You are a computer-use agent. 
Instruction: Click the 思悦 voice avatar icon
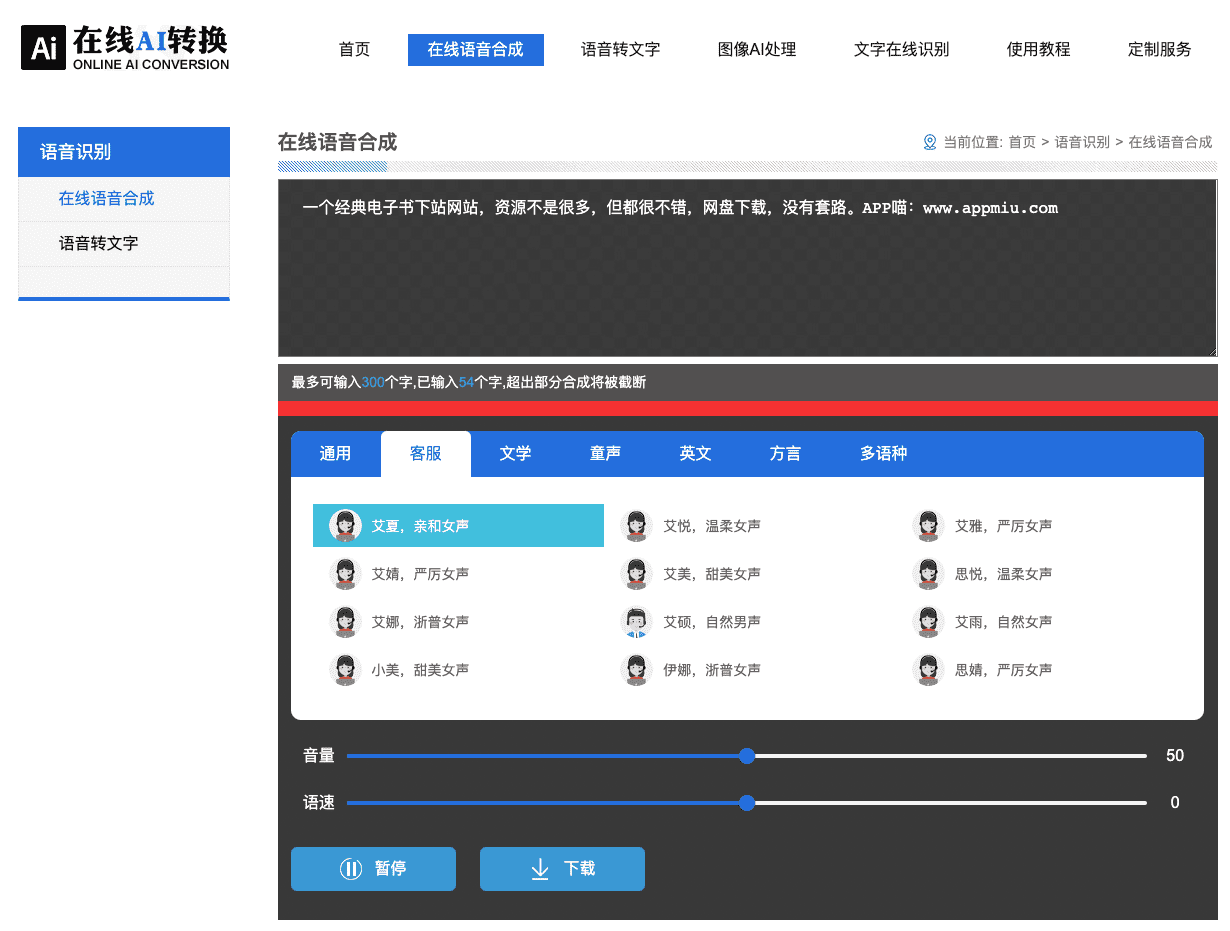[x=929, y=574]
